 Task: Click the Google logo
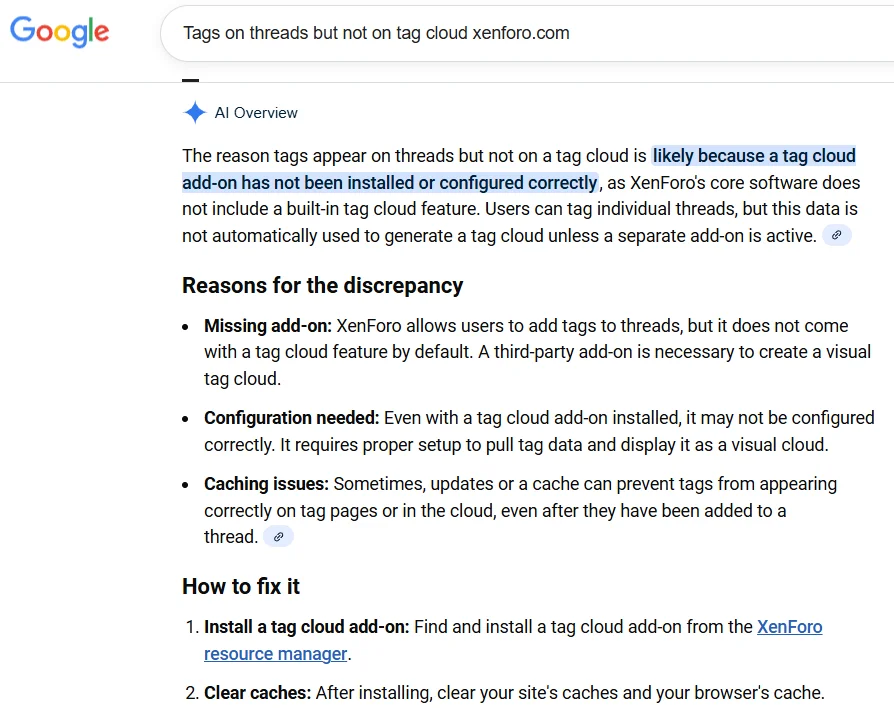point(59,32)
